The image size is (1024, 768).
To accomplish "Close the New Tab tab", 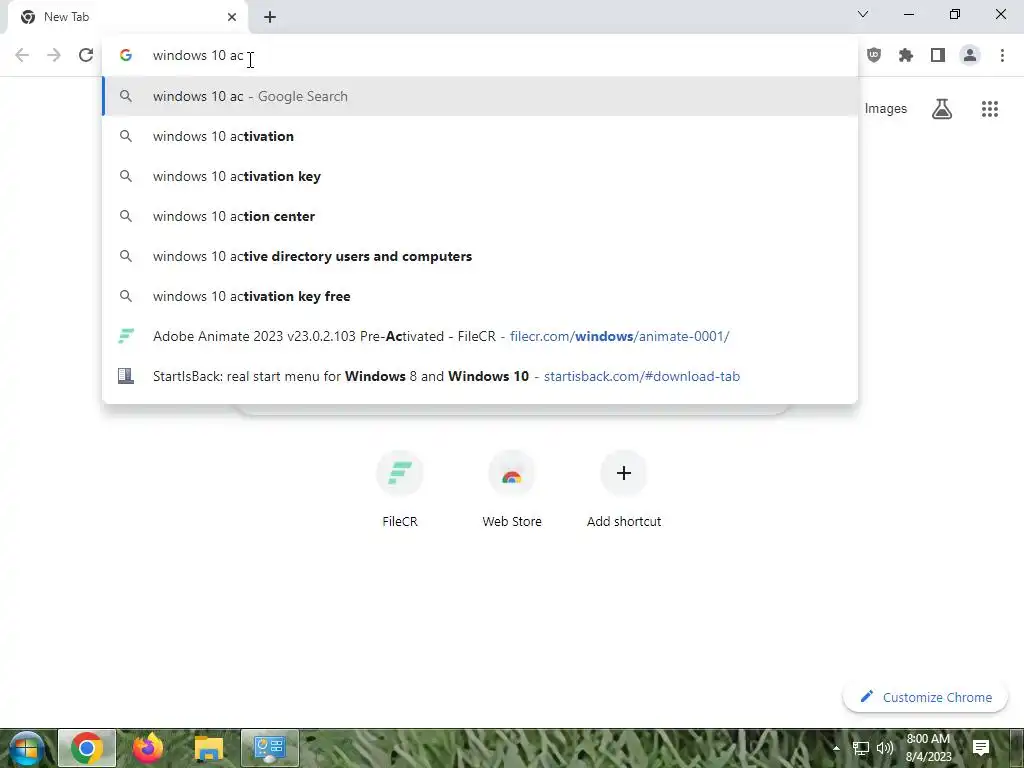I will [x=232, y=17].
